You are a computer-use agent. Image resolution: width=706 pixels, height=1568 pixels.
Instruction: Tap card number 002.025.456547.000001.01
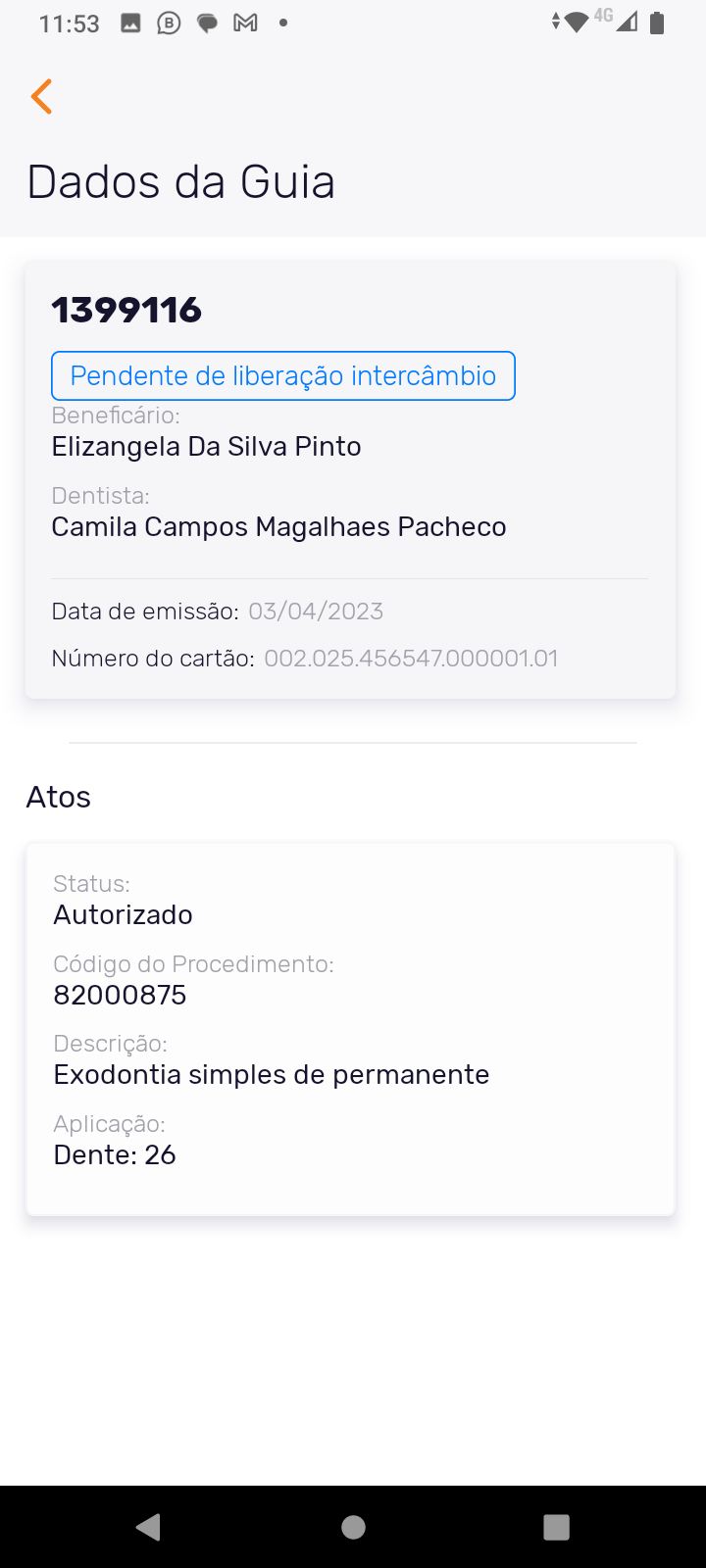tap(411, 658)
